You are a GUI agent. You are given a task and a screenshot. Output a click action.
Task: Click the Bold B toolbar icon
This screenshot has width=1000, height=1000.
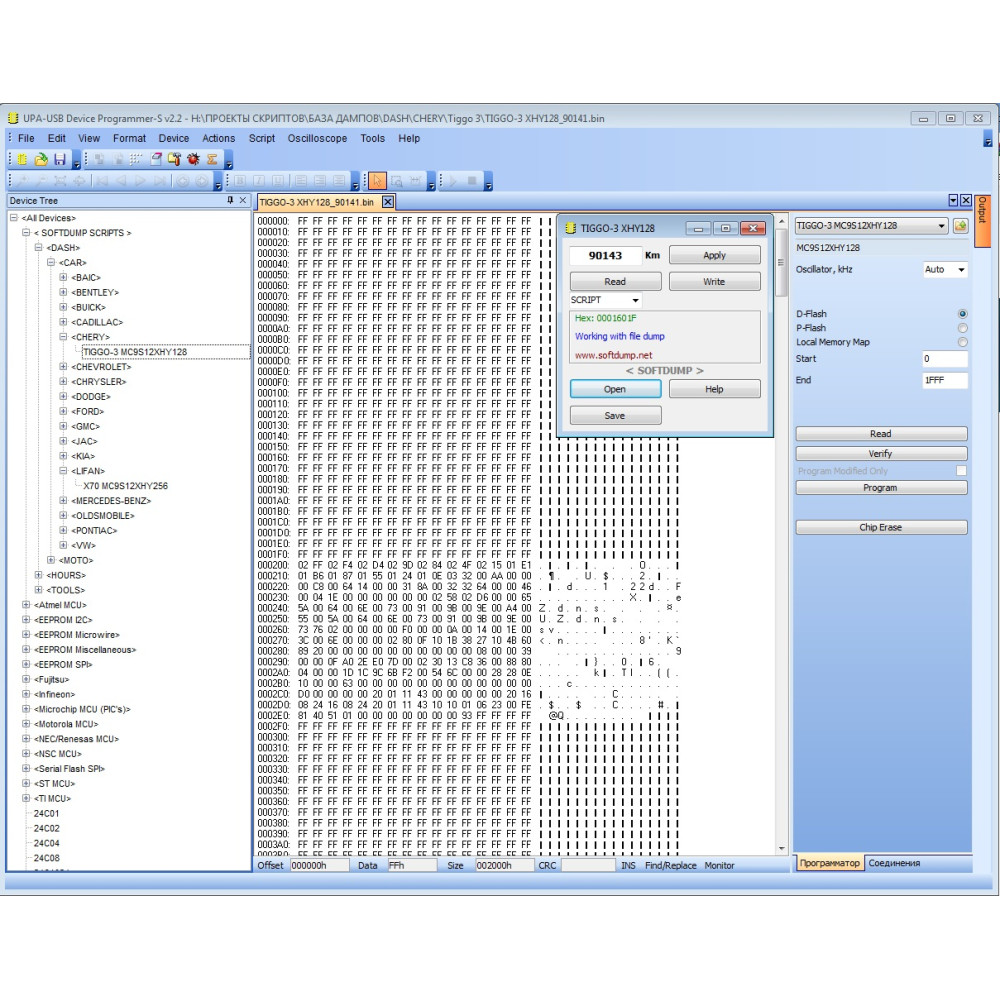point(240,181)
